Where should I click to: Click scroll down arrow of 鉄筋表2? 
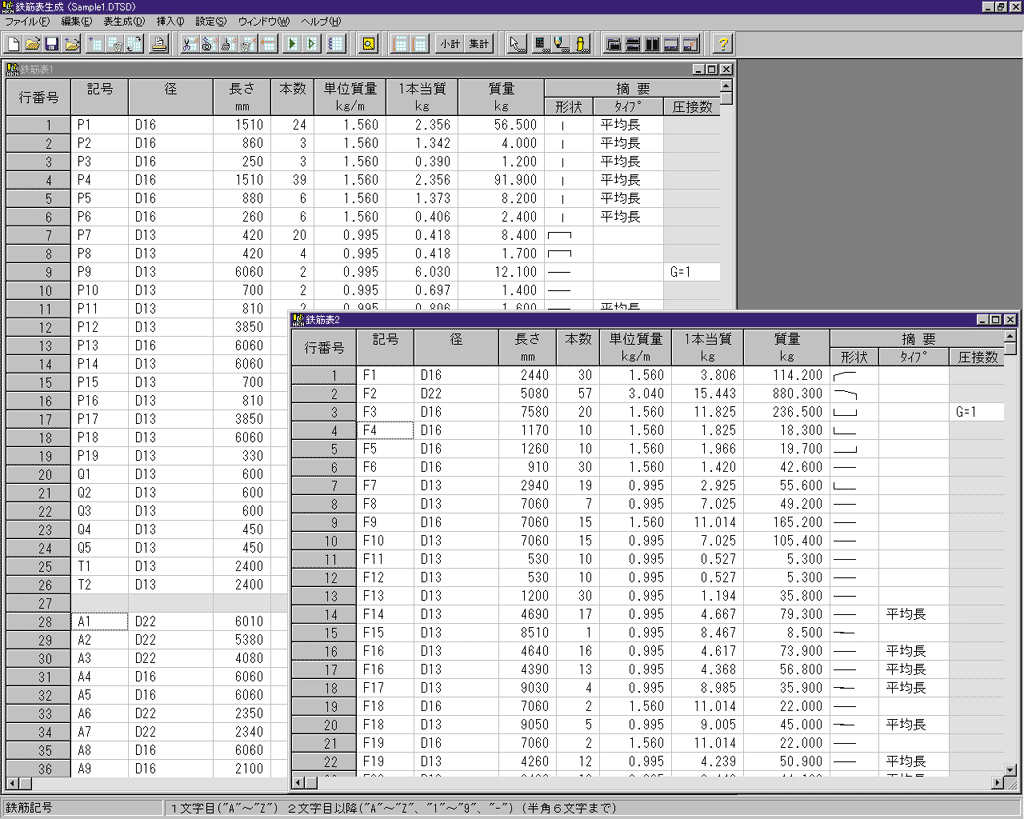tap(1010, 768)
